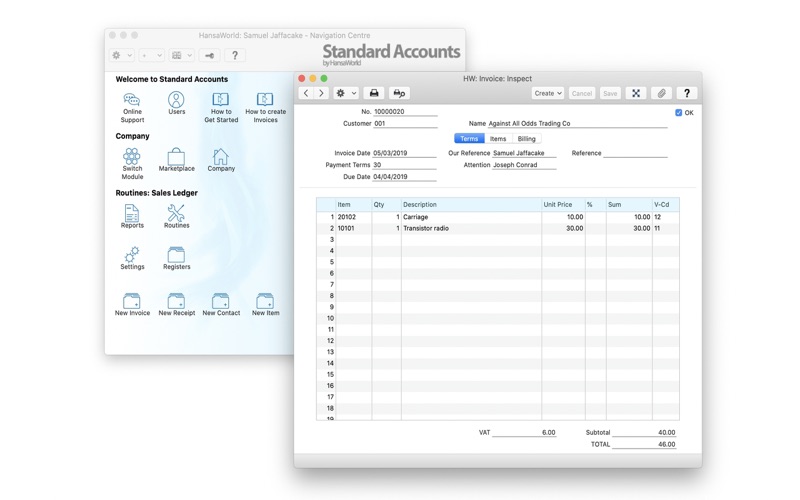Image resolution: width=800 pixels, height=500 pixels.
Task: Open How to create Invoices guide
Action: (265, 107)
